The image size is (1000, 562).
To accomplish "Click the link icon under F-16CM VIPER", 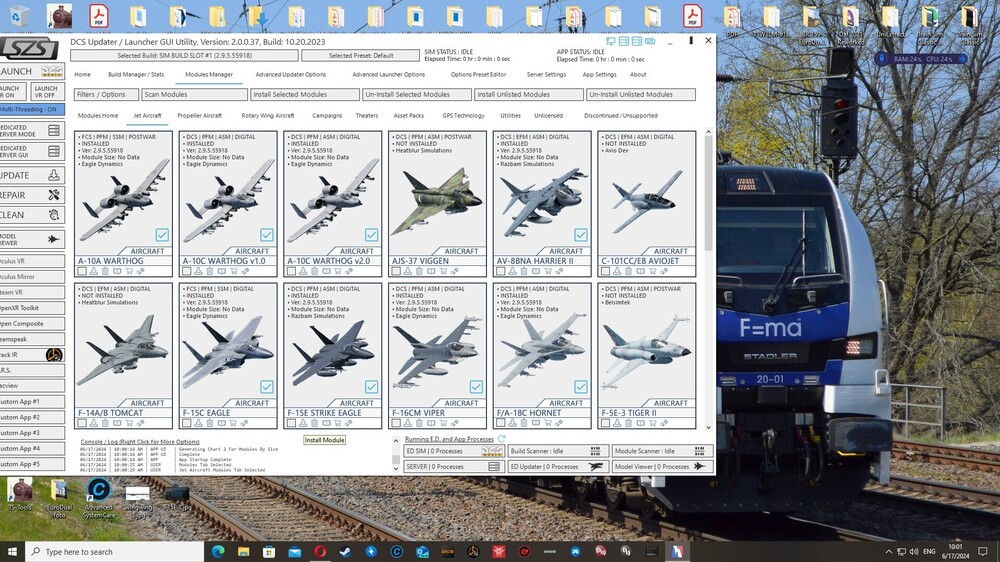I will (x=454, y=423).
